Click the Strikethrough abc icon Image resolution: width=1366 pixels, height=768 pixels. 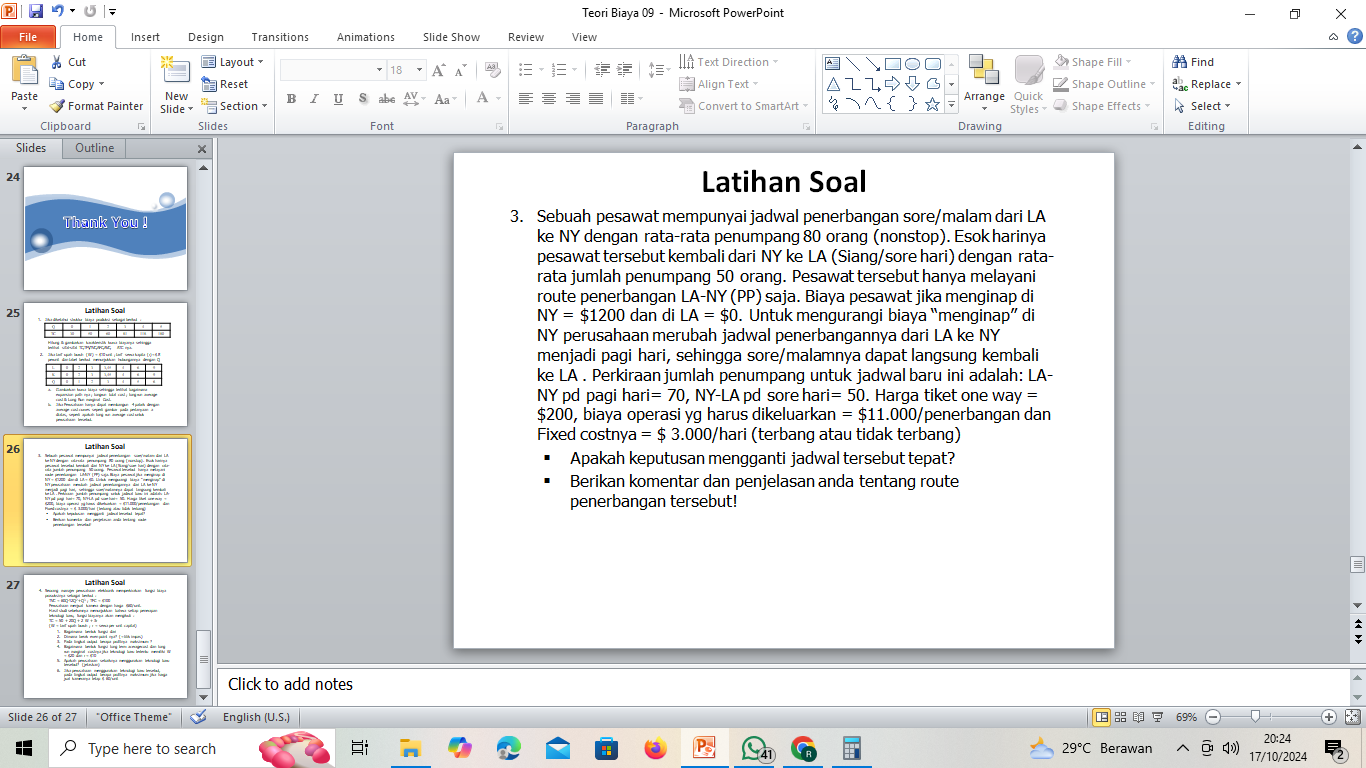tap(385, 99)
